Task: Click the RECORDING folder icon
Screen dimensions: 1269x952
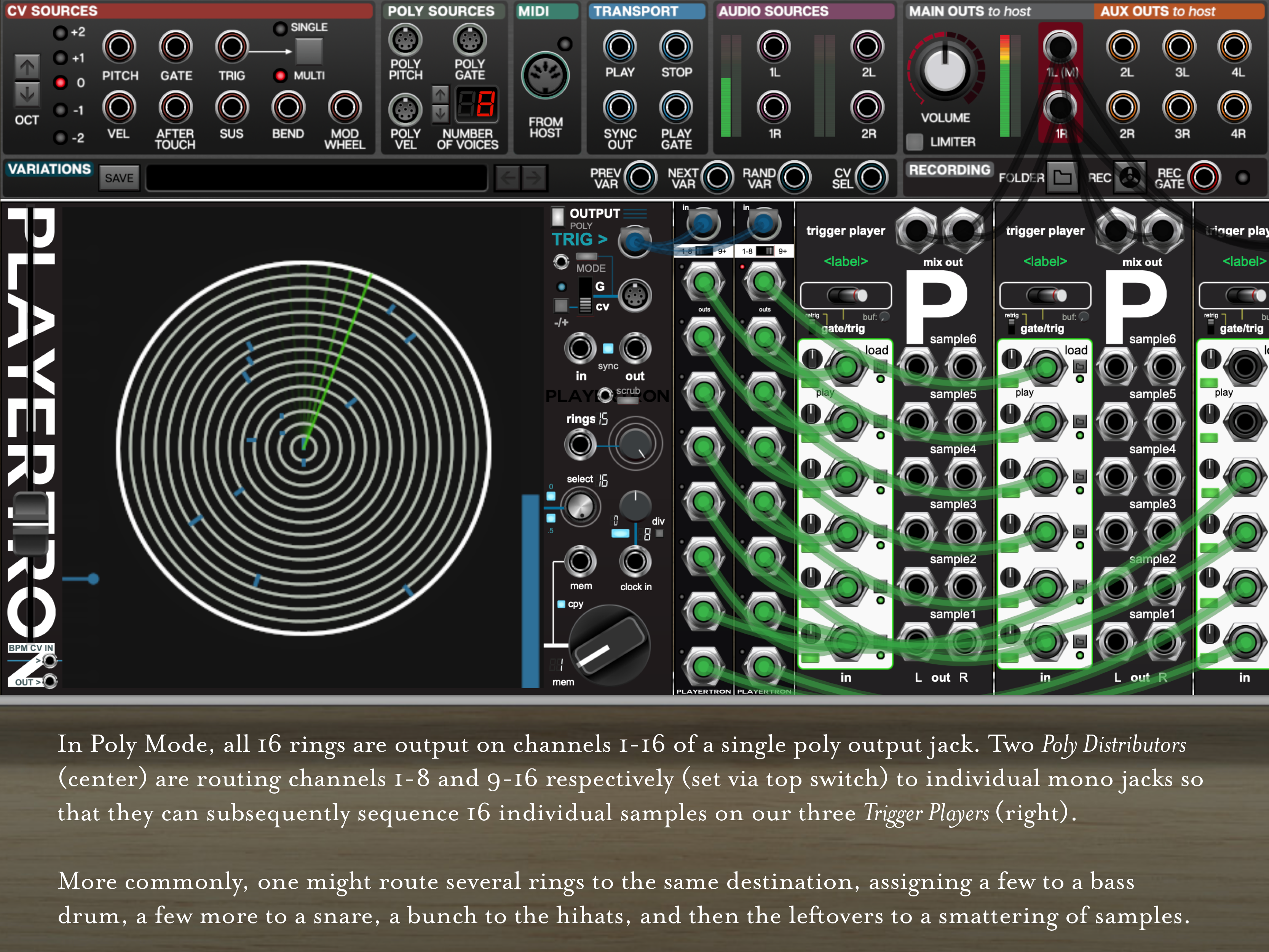Action: [x=1062, y=177]
